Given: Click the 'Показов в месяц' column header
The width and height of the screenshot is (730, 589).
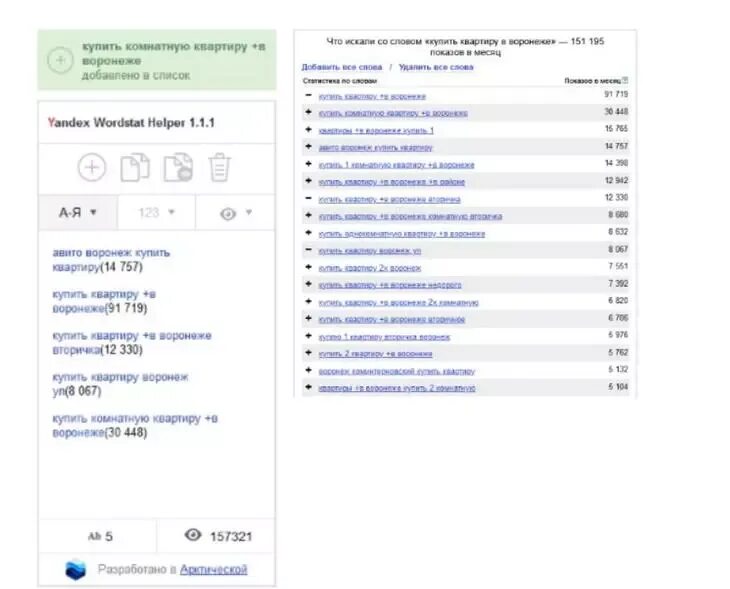Looking at the screenshot, I should click(593, 81).
